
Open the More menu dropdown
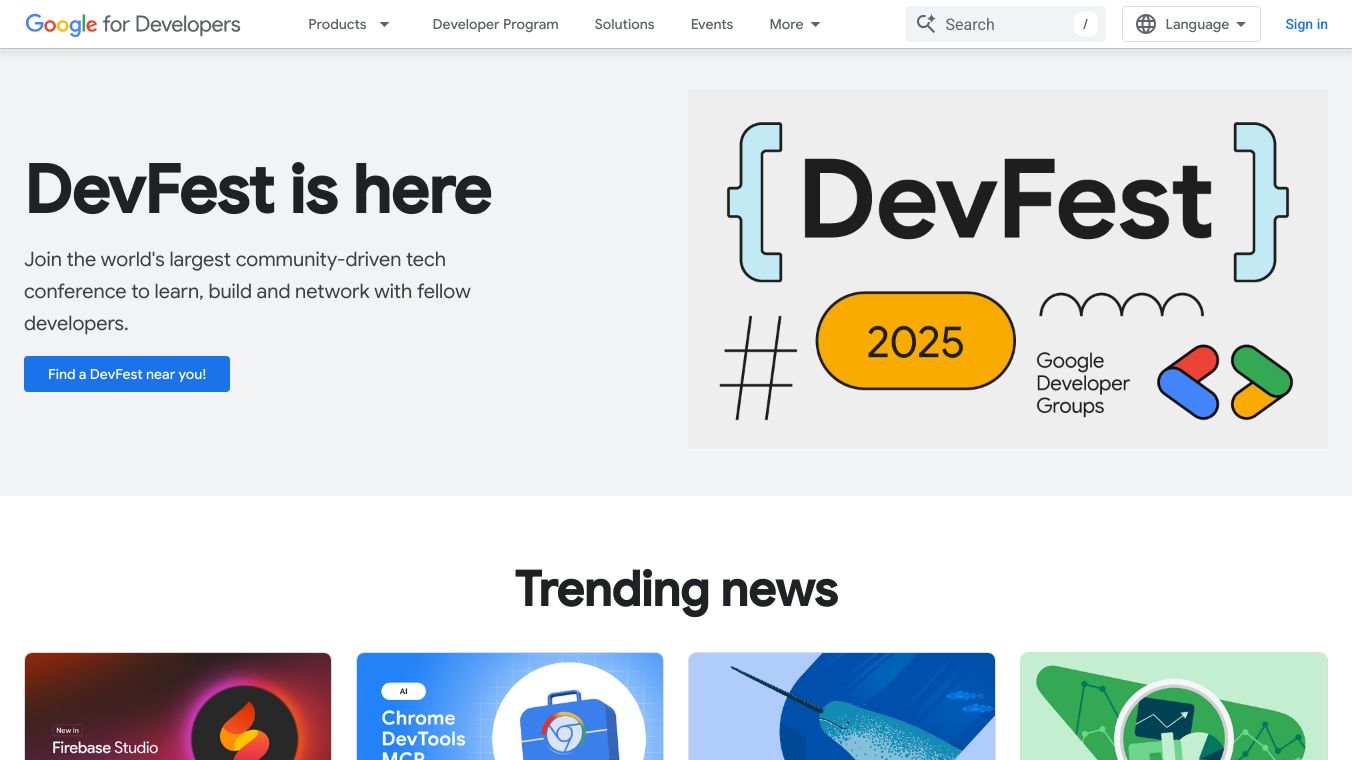pyautogui.click(x=795, y=24)
